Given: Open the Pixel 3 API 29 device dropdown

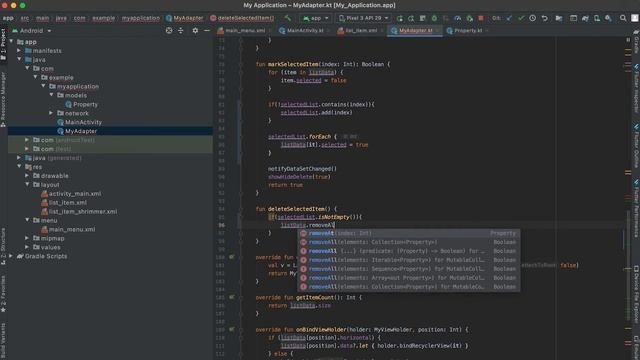Looking at the screenshot, I should pyautogui.click(x=363, y=18).
